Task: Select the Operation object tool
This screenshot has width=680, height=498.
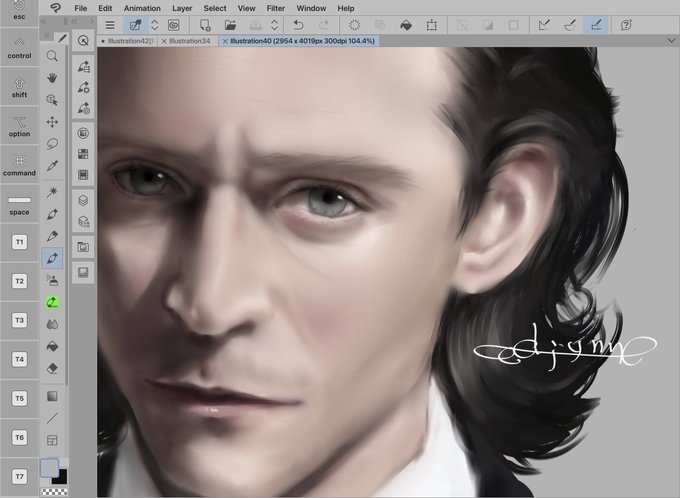Action: (x=52, y=100)
